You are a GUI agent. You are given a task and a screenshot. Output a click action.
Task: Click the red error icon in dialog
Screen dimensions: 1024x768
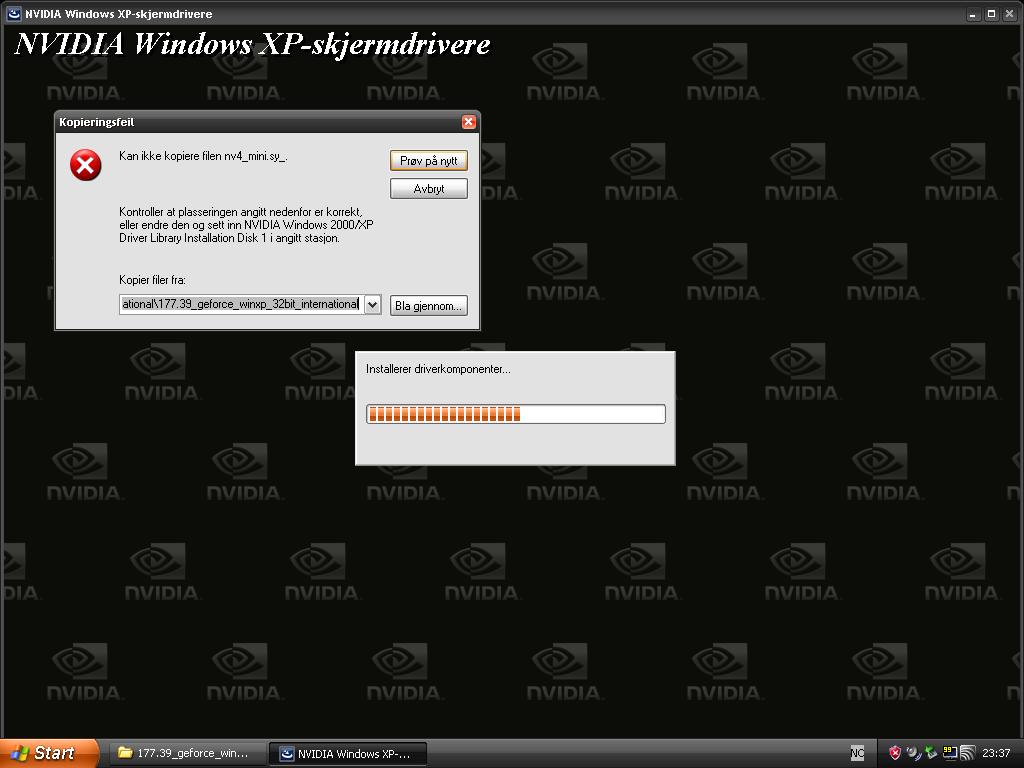click(86, 165)
